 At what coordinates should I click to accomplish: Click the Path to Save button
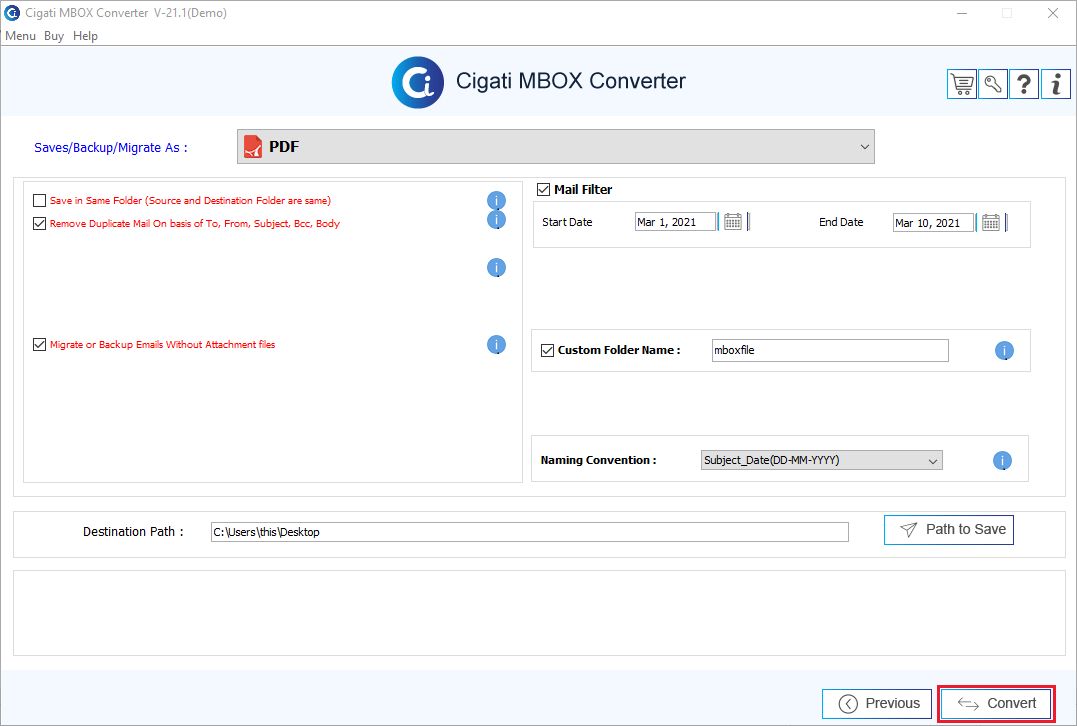click(x=949, y=530)
